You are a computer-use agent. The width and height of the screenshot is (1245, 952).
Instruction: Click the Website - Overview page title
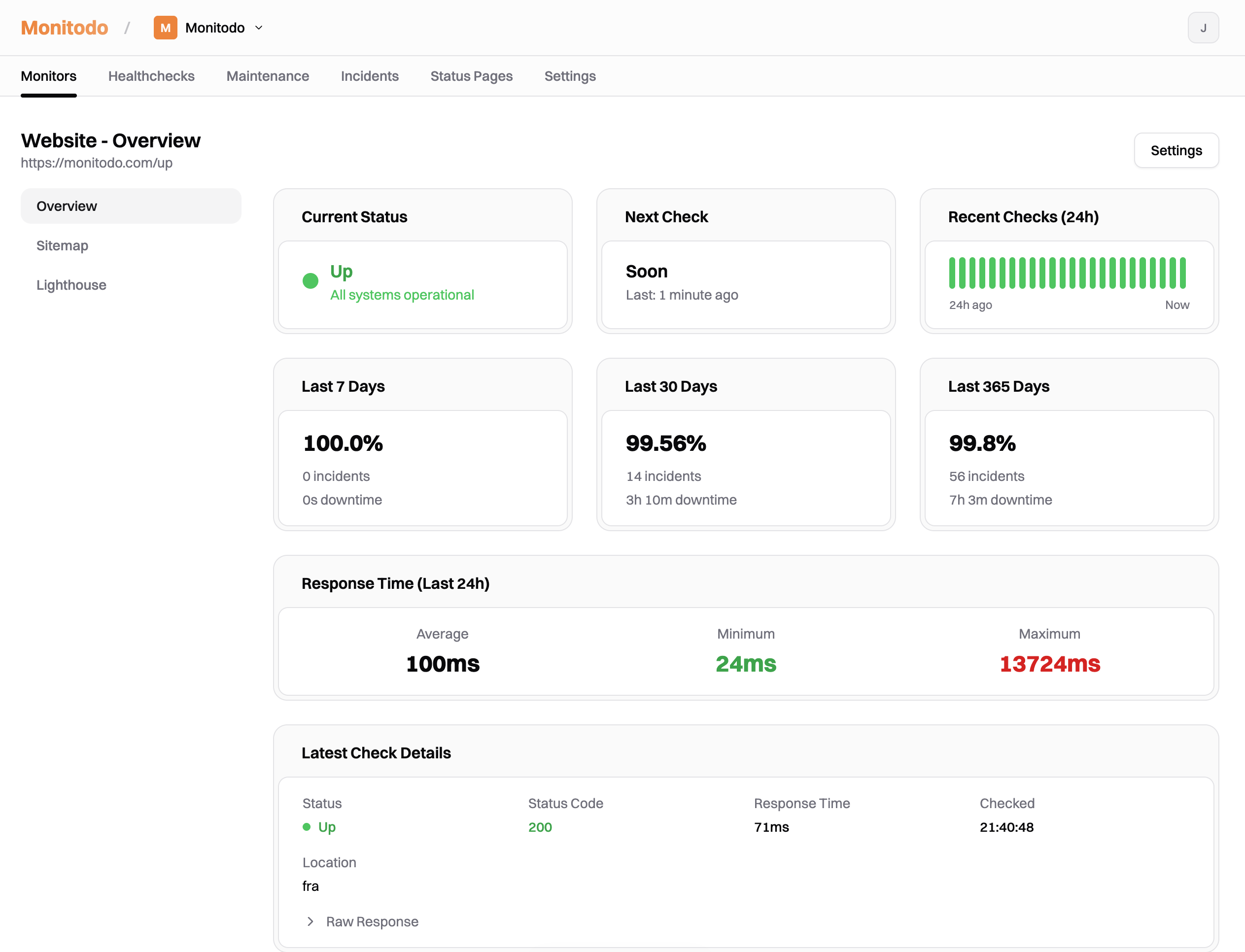[110, 140]
